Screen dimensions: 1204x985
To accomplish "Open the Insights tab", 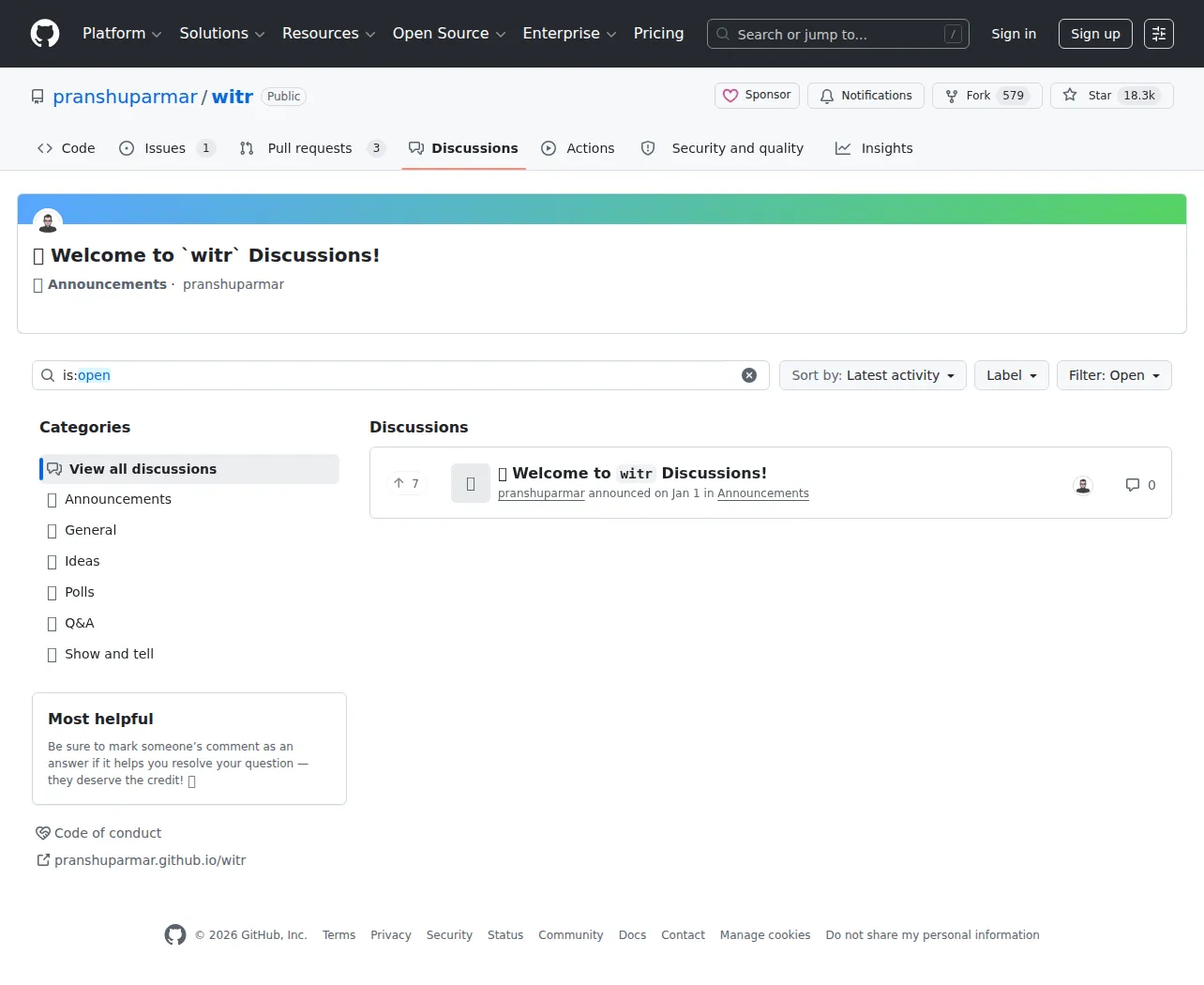I will pyautogui.click(x=874, y=148).
